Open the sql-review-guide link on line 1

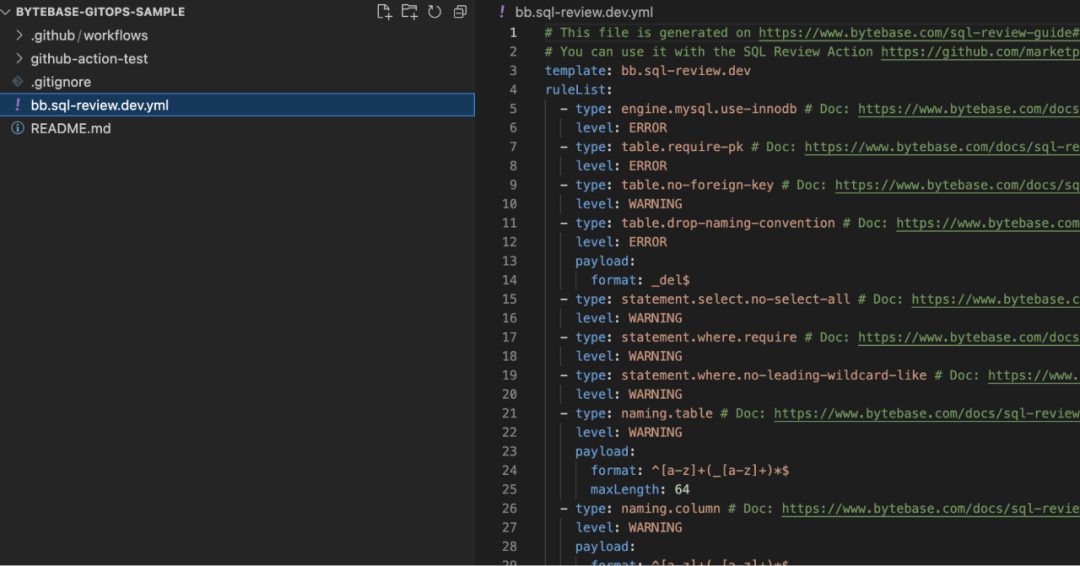tap(919, 32)
